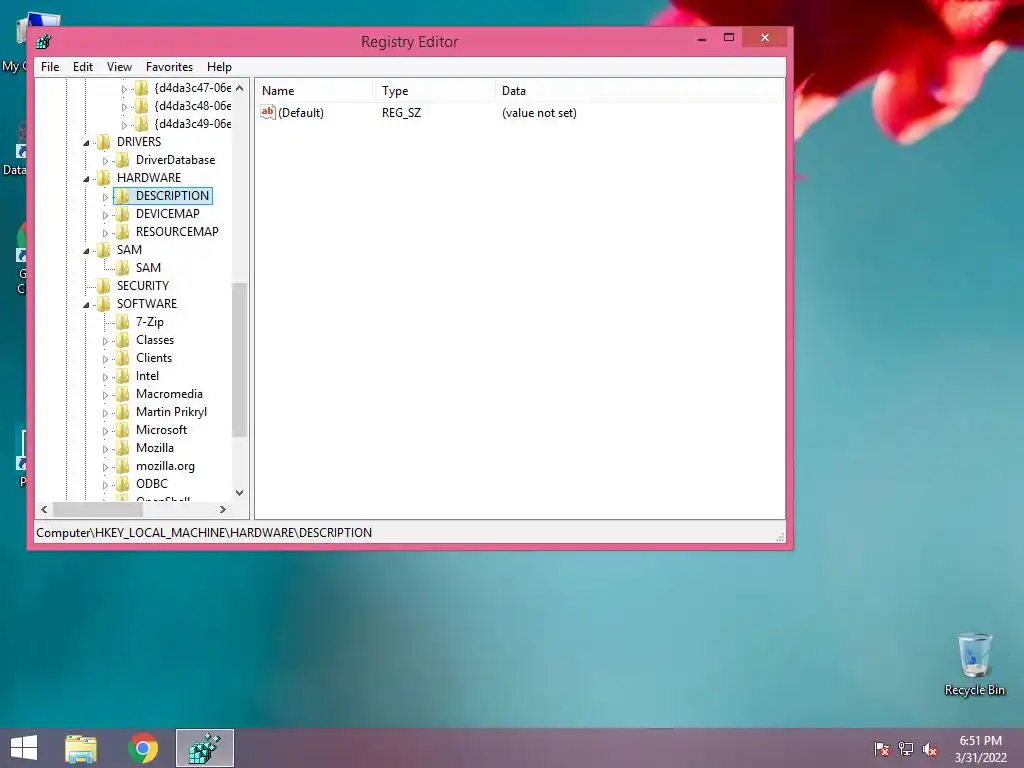Open the View menu

click(120, 67)
